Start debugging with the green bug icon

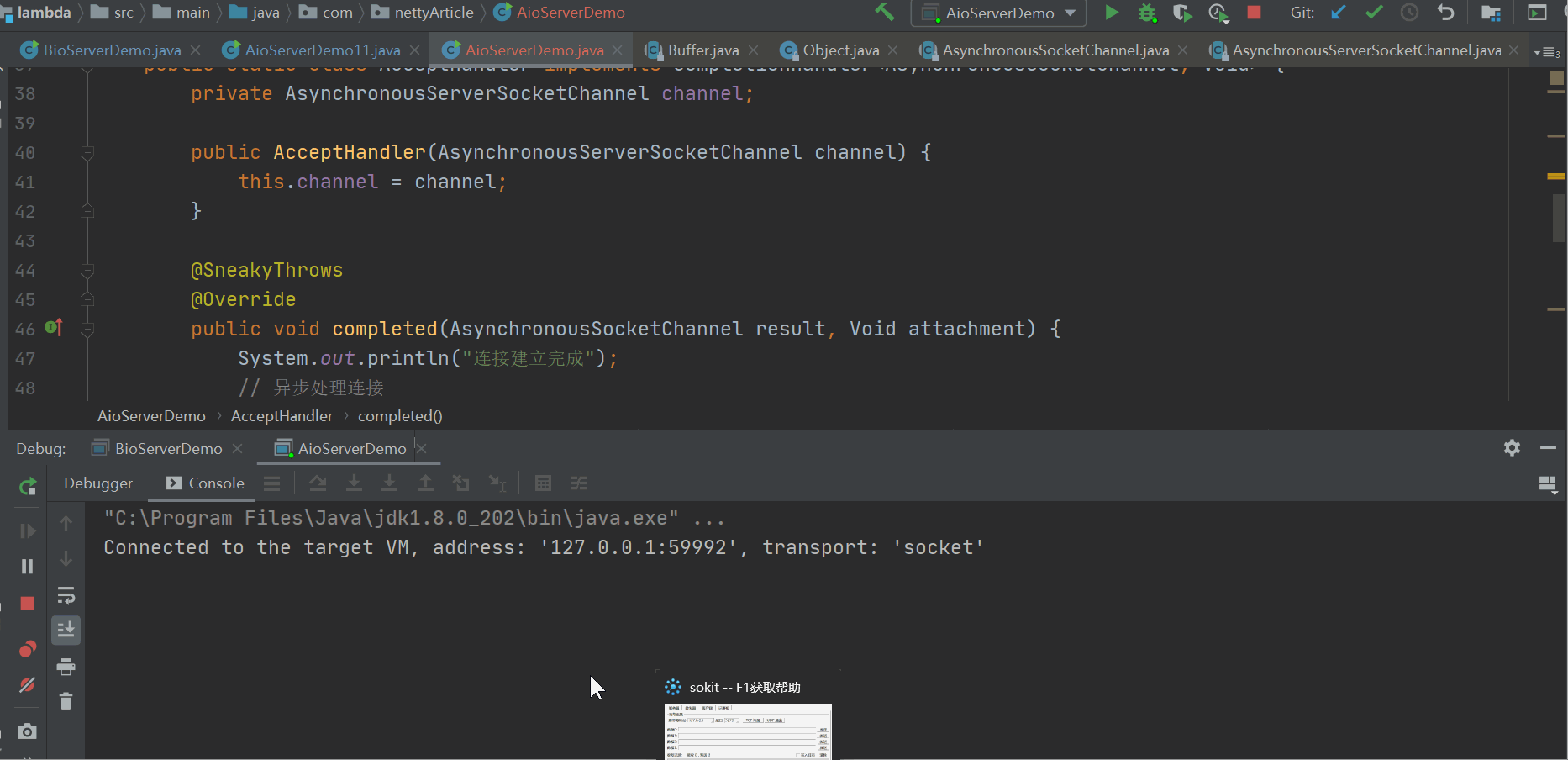point(1148,13)
